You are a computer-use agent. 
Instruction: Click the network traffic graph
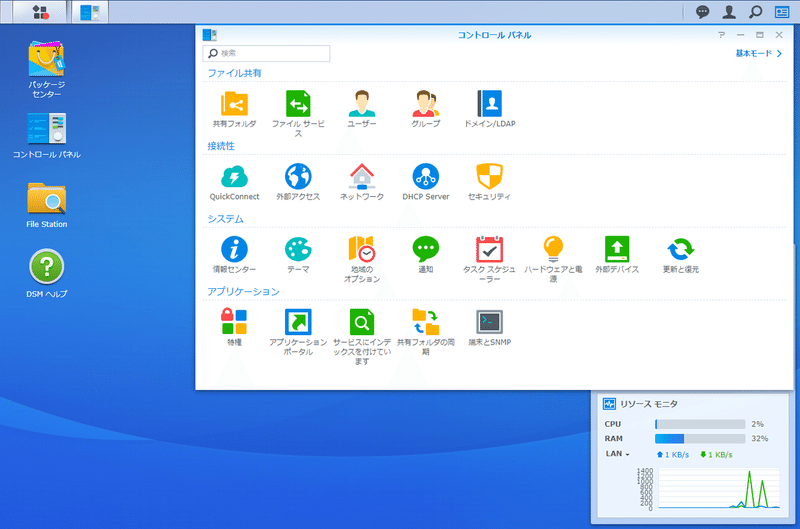pyautogui.click(x=719, y=488)
